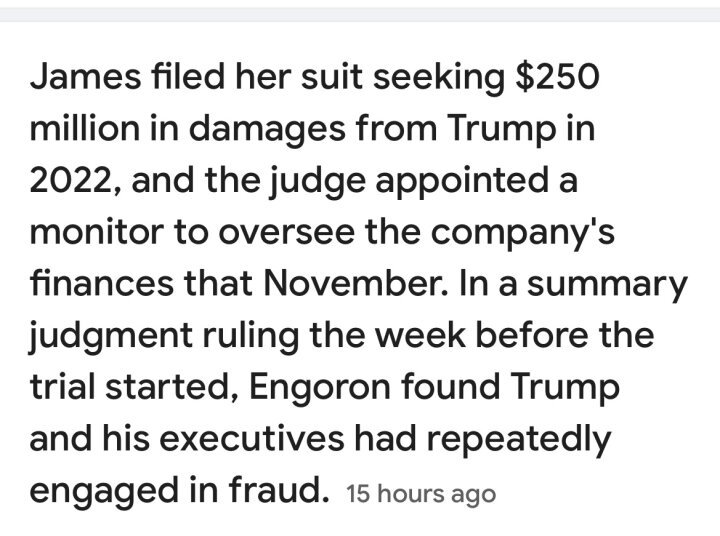Click the word "seeking" in the first line
The height and width of the screenshot is (536, 720).
[439, 79]
